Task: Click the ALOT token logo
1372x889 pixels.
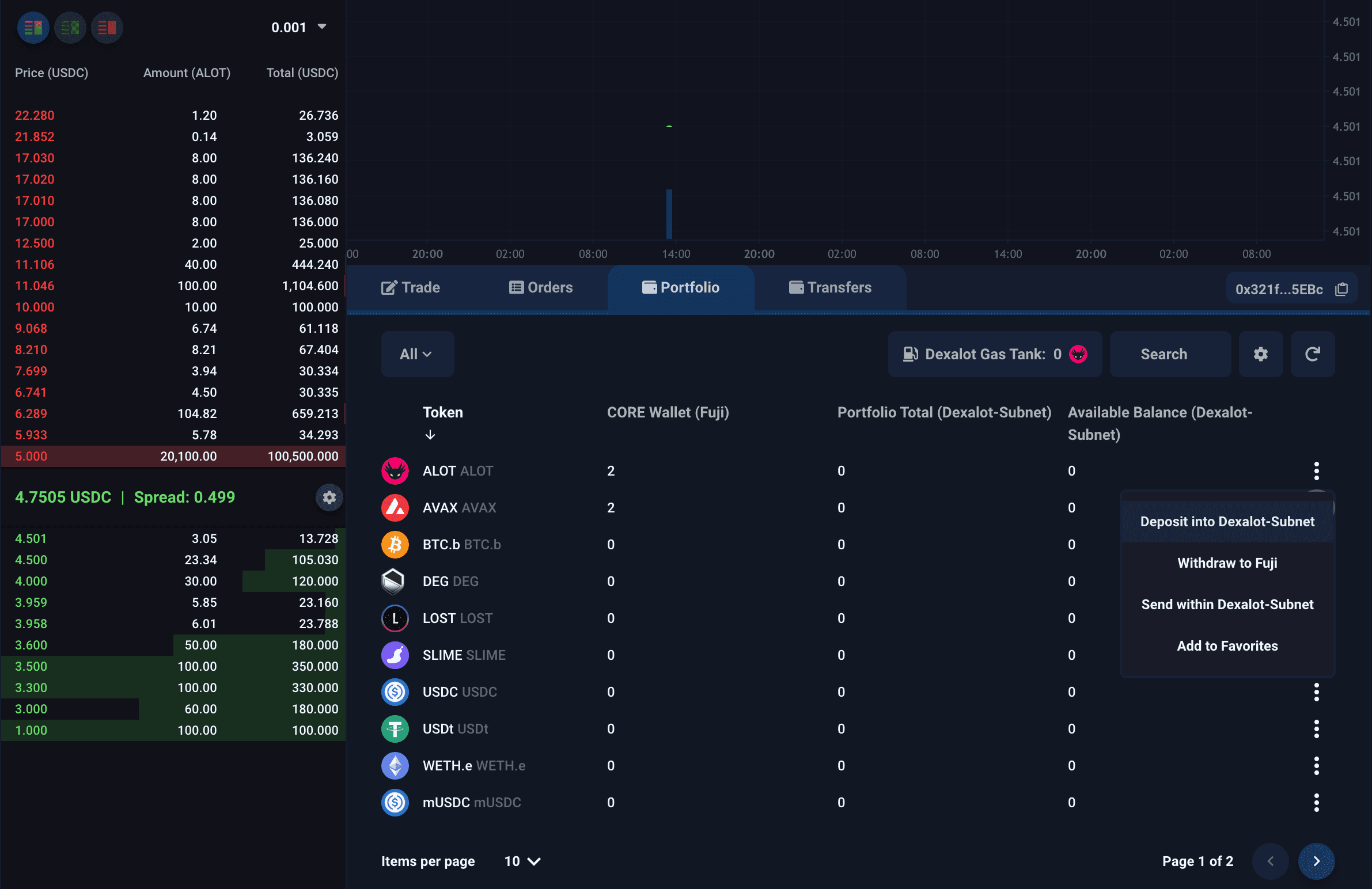Action: pyautogui.click(x=395, y=471)
